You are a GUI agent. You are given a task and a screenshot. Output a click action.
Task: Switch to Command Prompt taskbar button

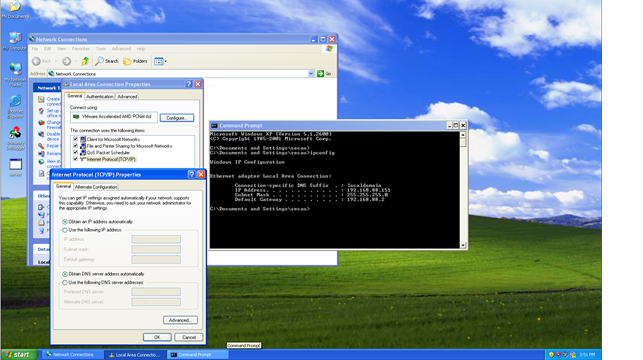pyautogui.click(x=198, y=355)
